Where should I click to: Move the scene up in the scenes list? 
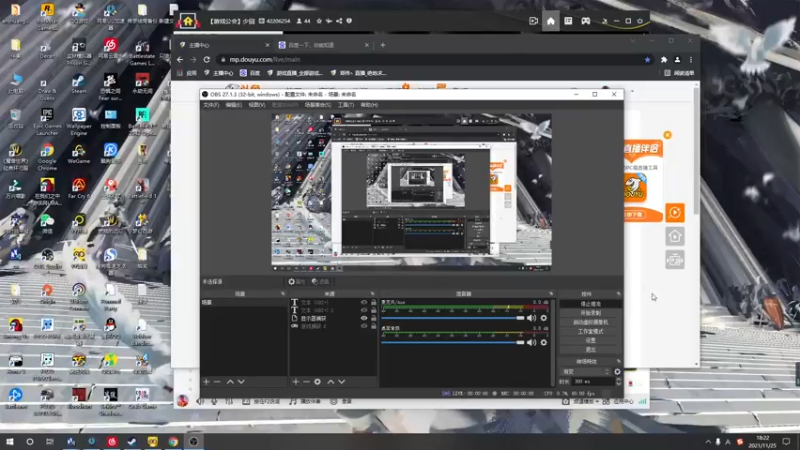pyautogui.click(x=230, y=382)
